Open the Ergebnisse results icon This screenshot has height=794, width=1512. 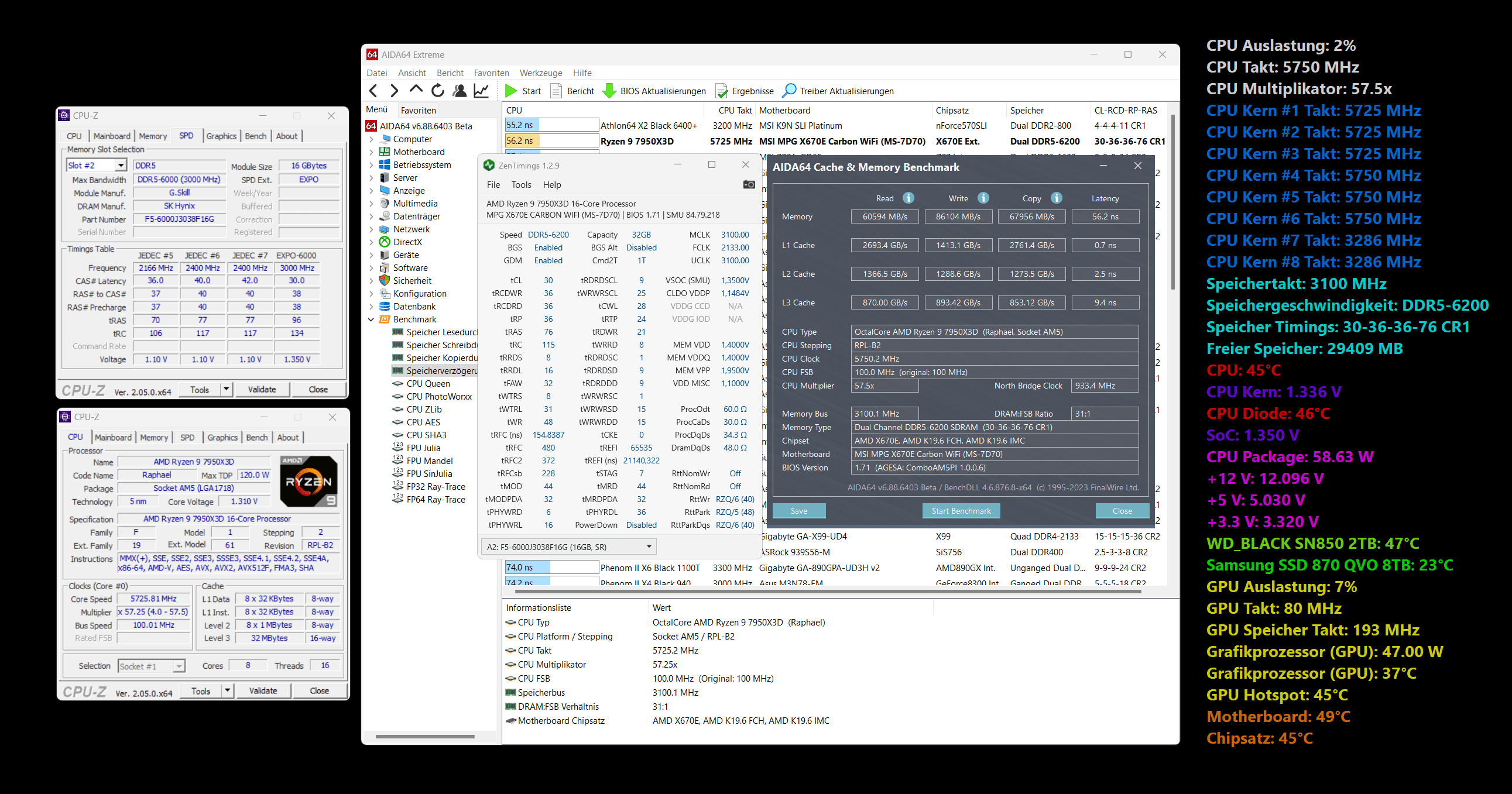pos(721,91)
